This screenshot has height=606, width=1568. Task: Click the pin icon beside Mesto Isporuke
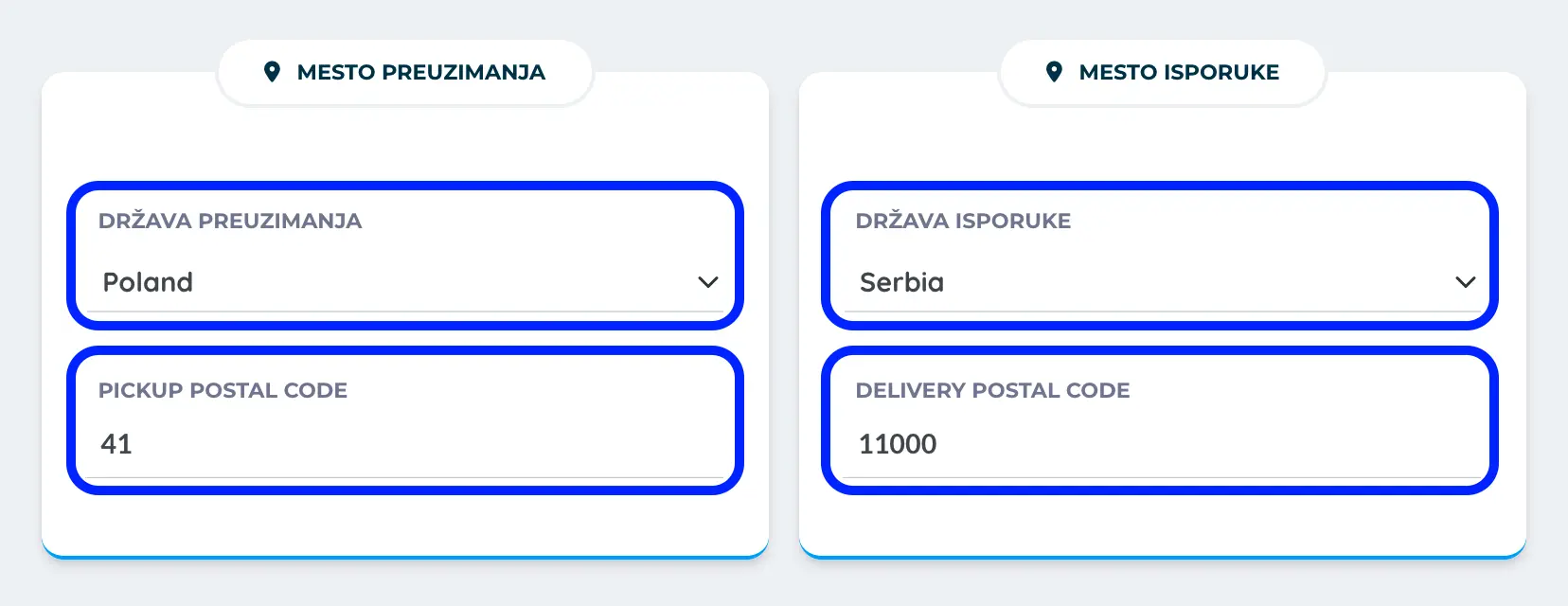point(1054,72)
